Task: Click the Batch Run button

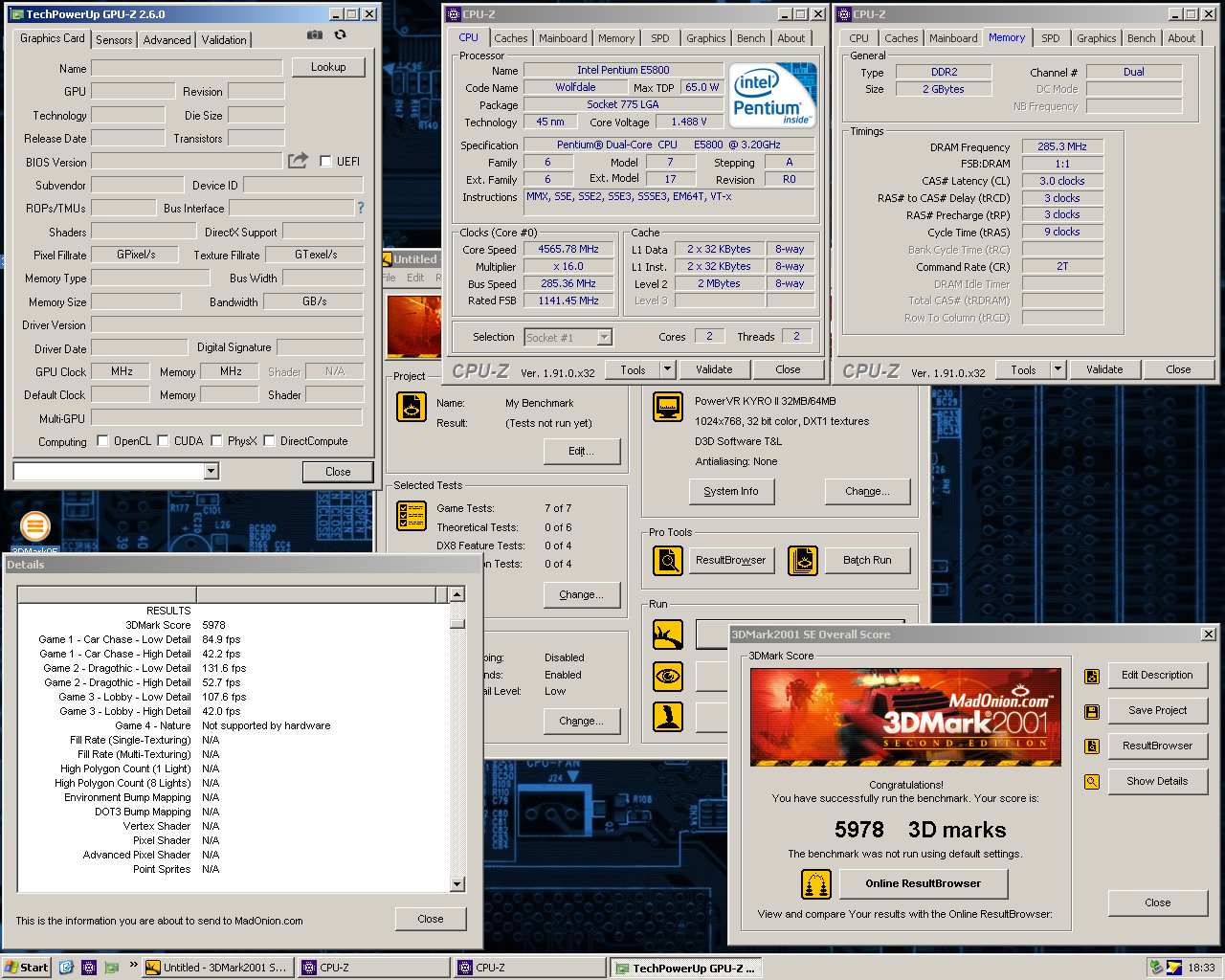Action: tap(867, 560)
